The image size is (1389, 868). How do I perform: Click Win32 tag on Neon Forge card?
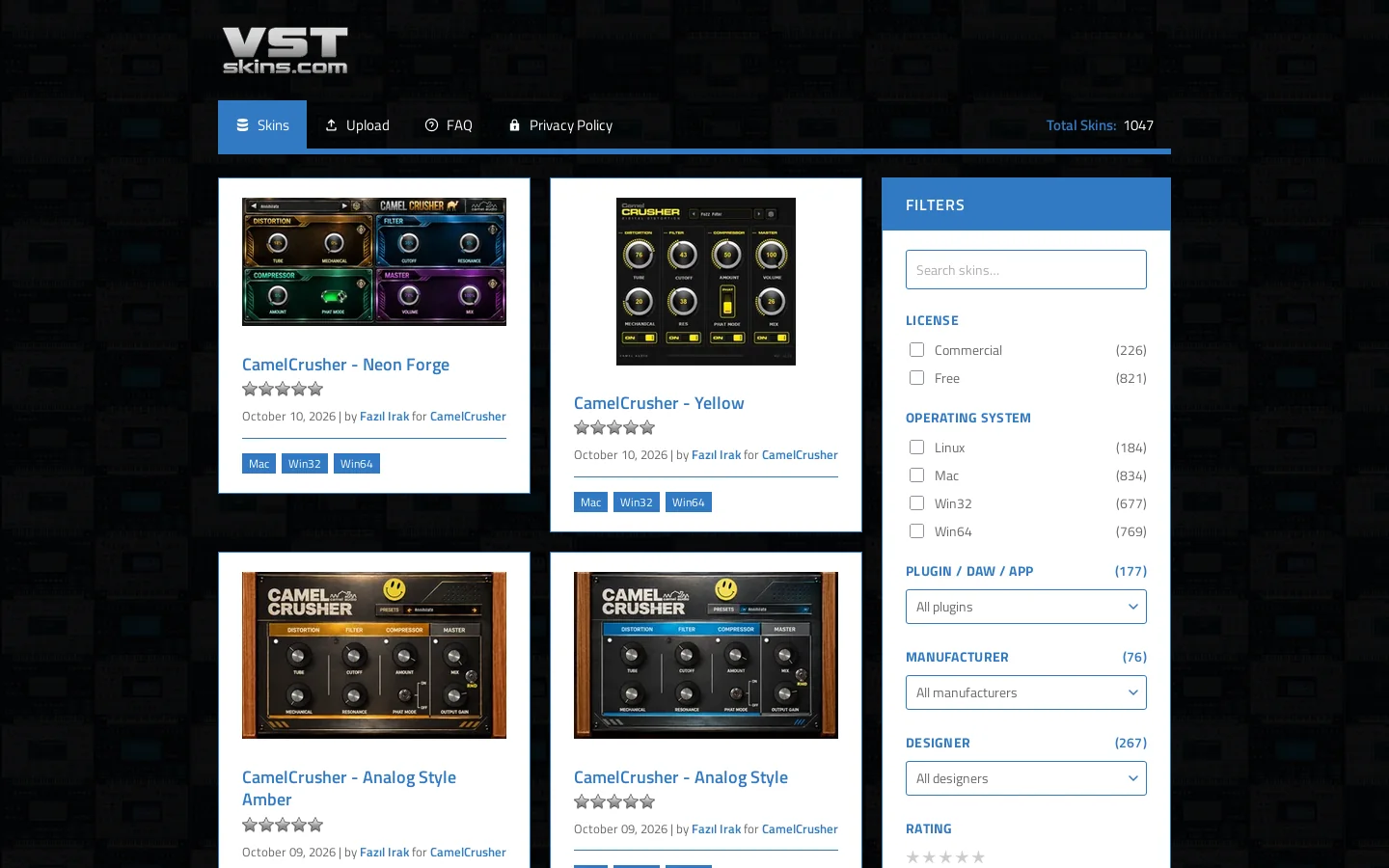(305, 464)
